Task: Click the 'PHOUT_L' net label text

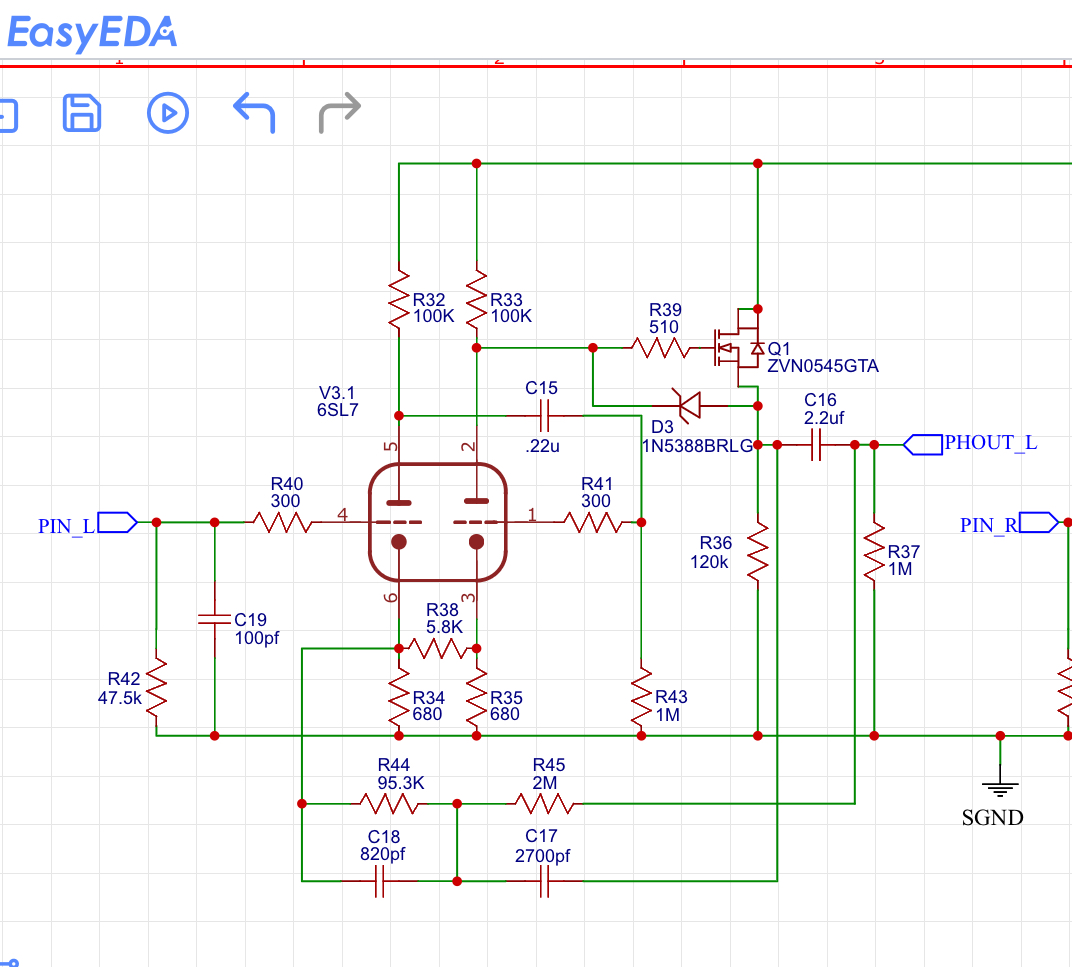Action: point(991,442)
